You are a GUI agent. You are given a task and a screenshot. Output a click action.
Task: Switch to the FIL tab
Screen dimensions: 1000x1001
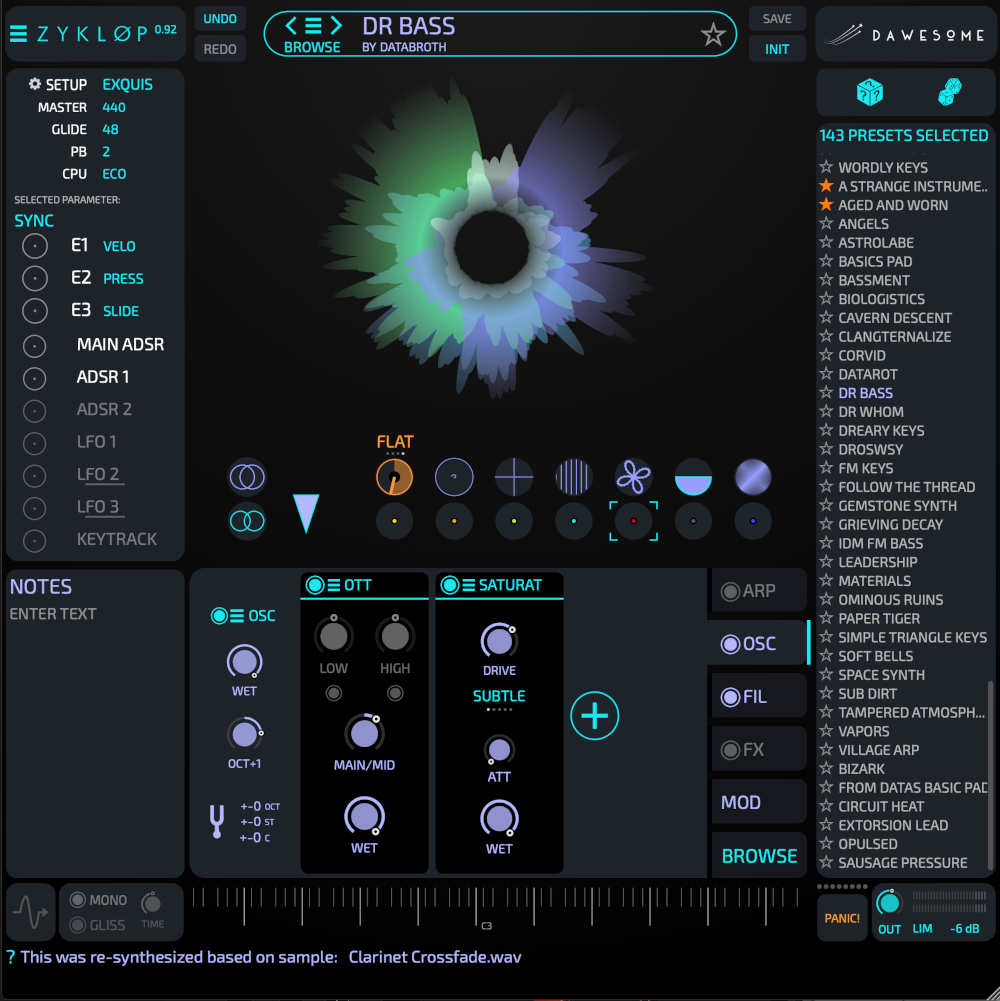757,697
